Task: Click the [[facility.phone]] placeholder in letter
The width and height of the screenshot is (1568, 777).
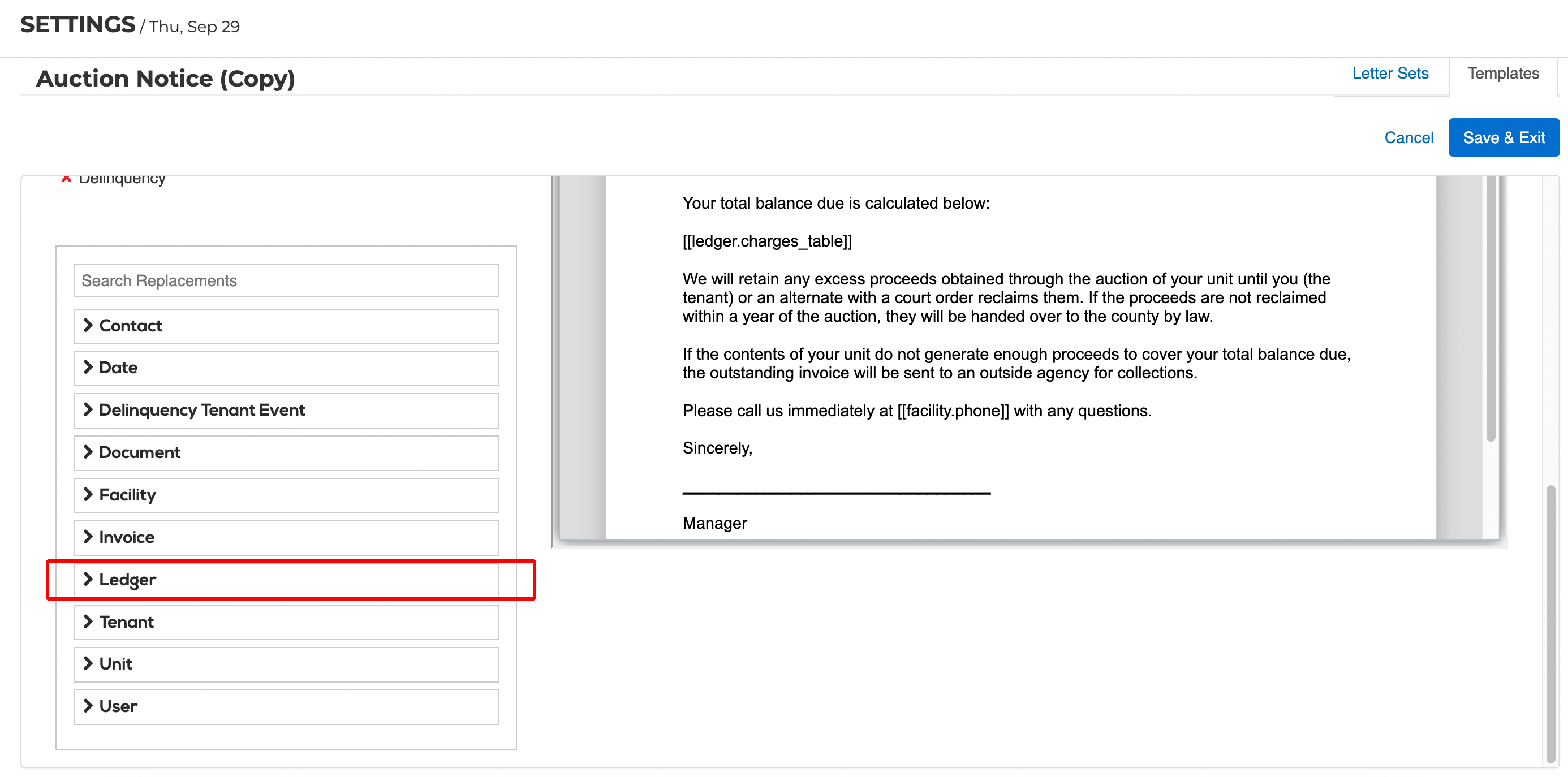Action: click(x=953, y=411)
